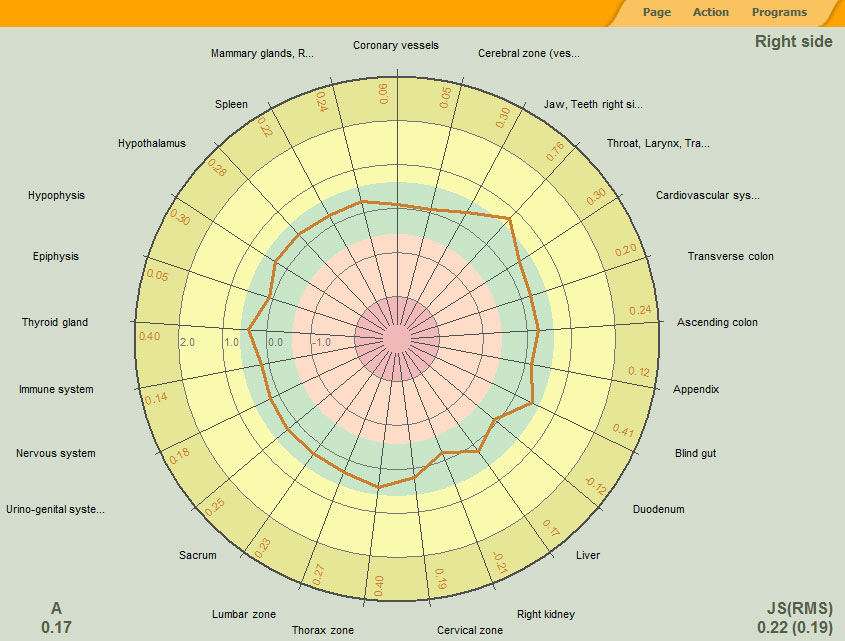Viewport: 845px width, 641px height.
Task: Click the 'Cervical zone' label
Action: point(469,630)
